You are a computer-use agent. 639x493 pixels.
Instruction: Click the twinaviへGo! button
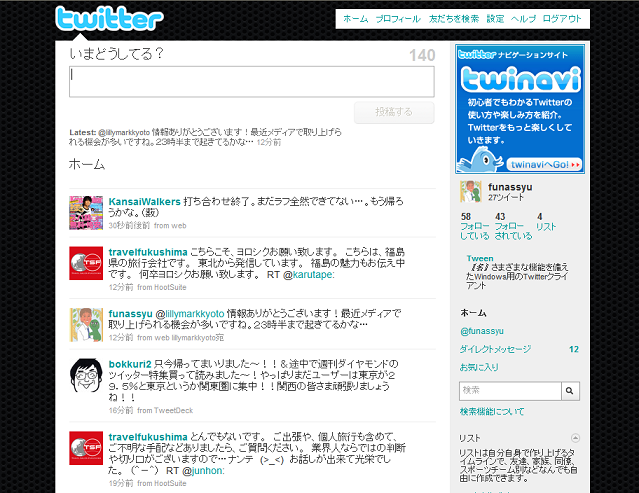click(x=544, y=164)
